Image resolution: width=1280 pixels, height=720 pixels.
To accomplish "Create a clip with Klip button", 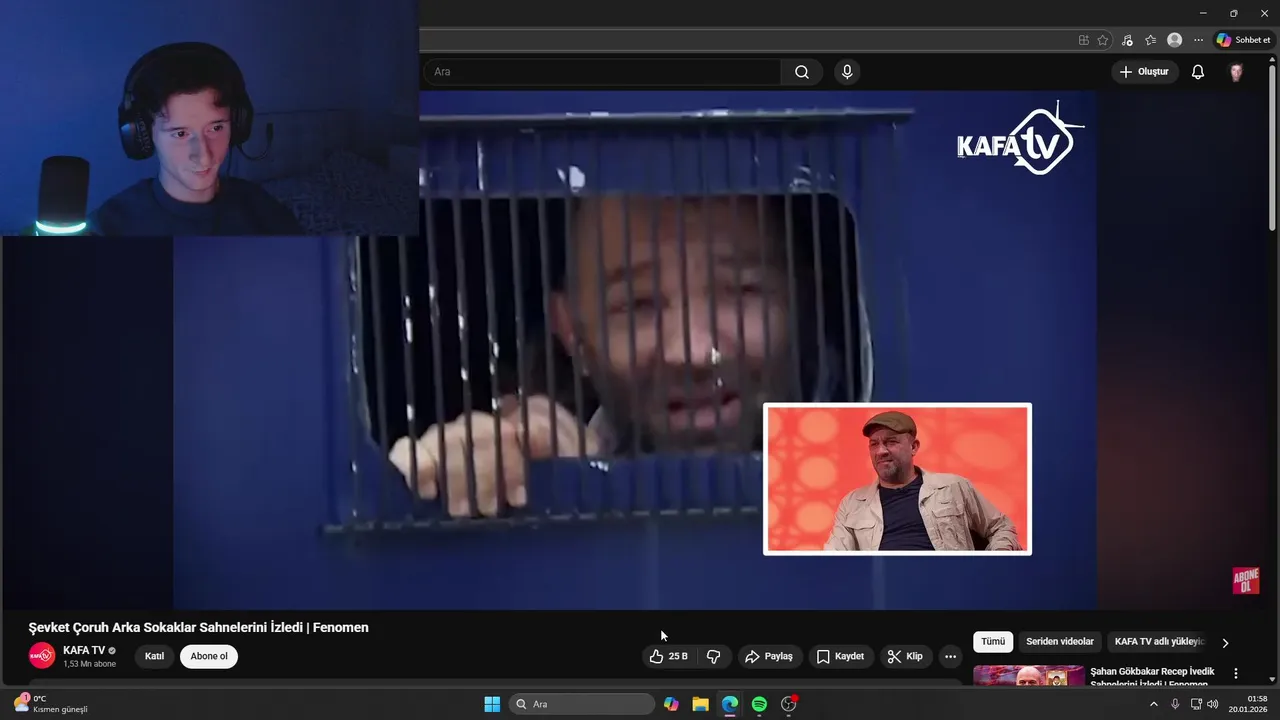I will coord(905,656).
